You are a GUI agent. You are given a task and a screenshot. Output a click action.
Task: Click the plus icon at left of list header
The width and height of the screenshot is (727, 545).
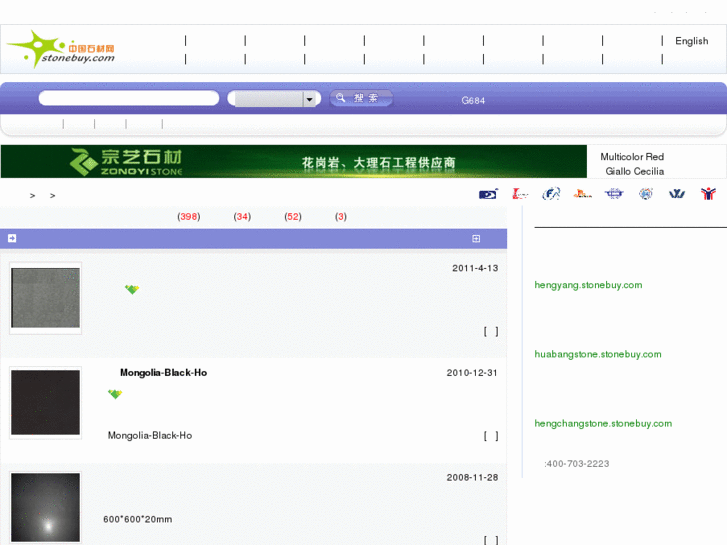pyautogui.click(x=12, y=238)
